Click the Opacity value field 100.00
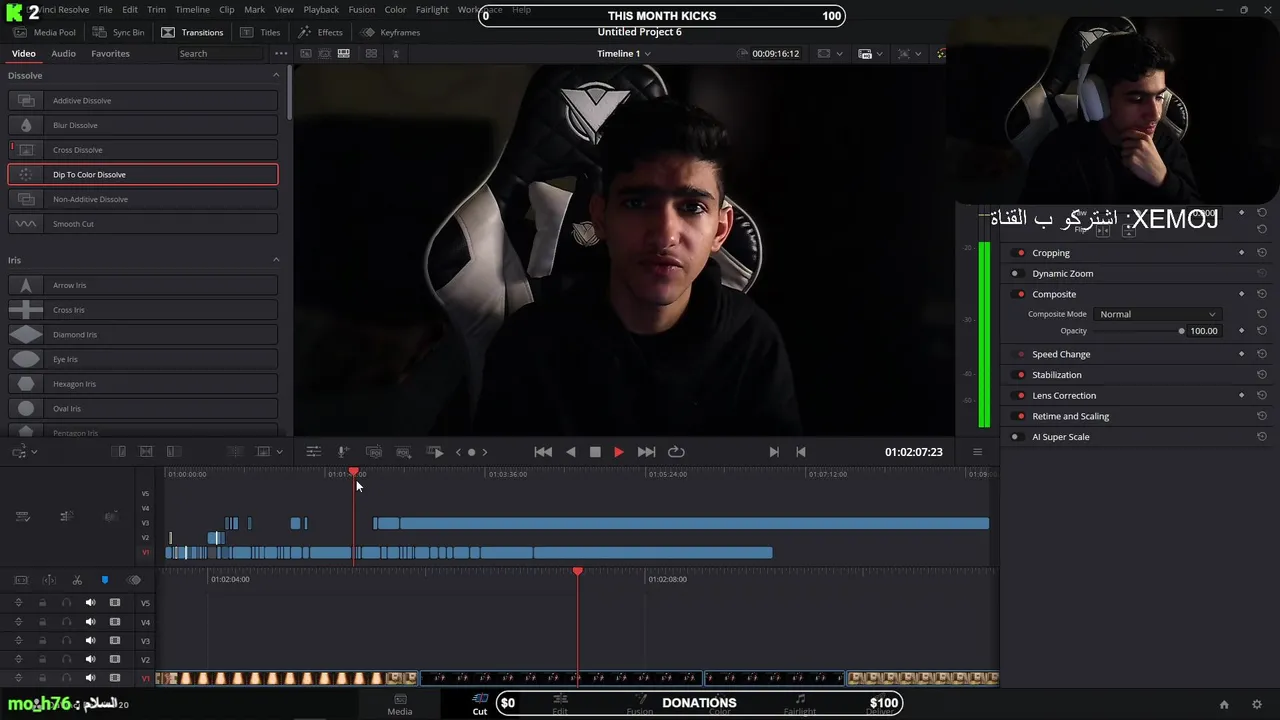Screen dimensions: 1280x720 point(1204,331)
